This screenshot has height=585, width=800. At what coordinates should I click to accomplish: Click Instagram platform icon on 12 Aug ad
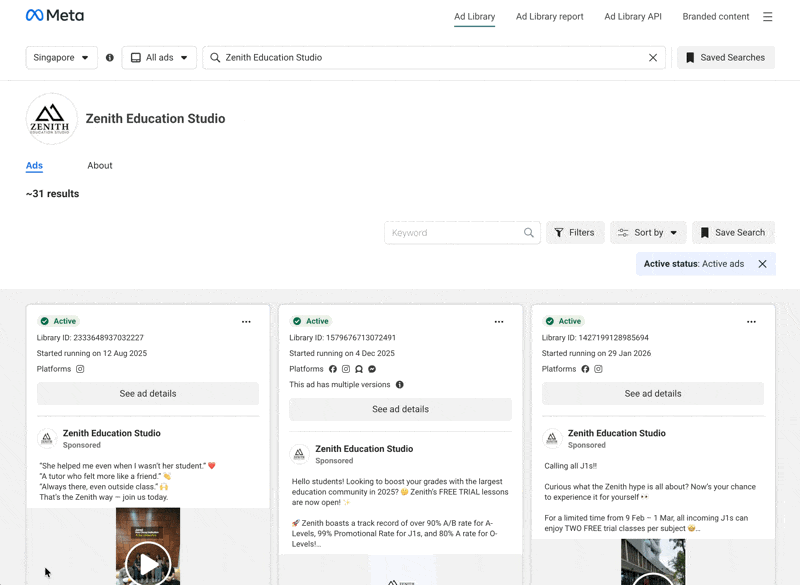pos(80,369)
